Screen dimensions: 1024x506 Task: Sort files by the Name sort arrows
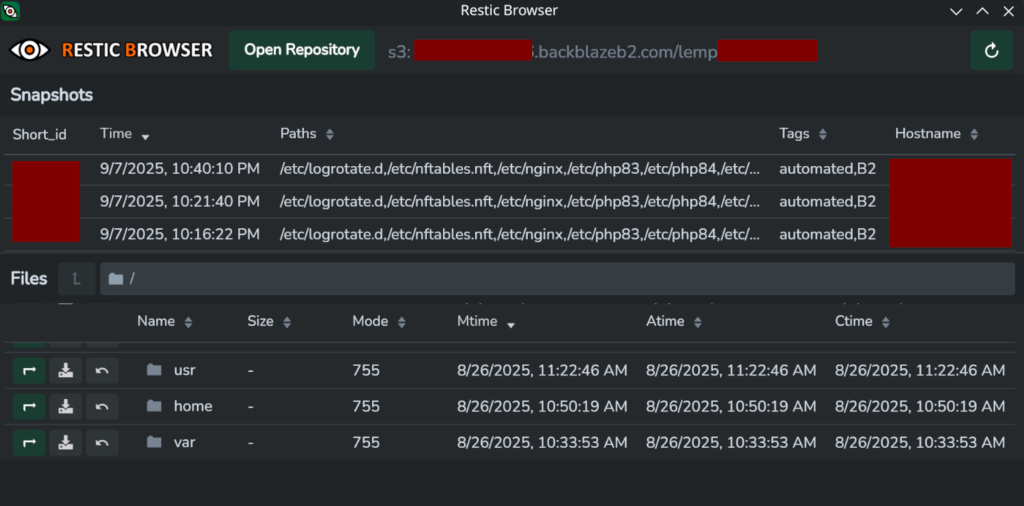coord(189,322)
